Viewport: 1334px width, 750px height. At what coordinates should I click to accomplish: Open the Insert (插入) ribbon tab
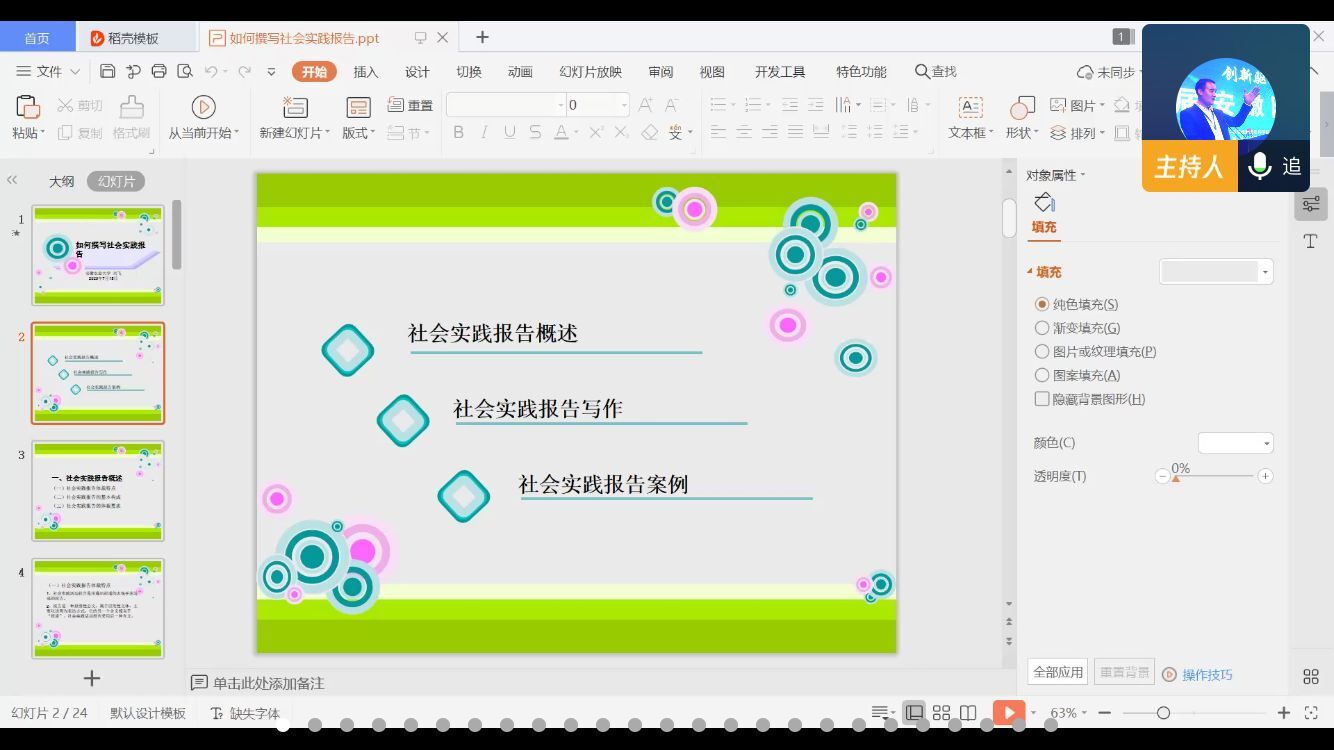tap(366, 72)
